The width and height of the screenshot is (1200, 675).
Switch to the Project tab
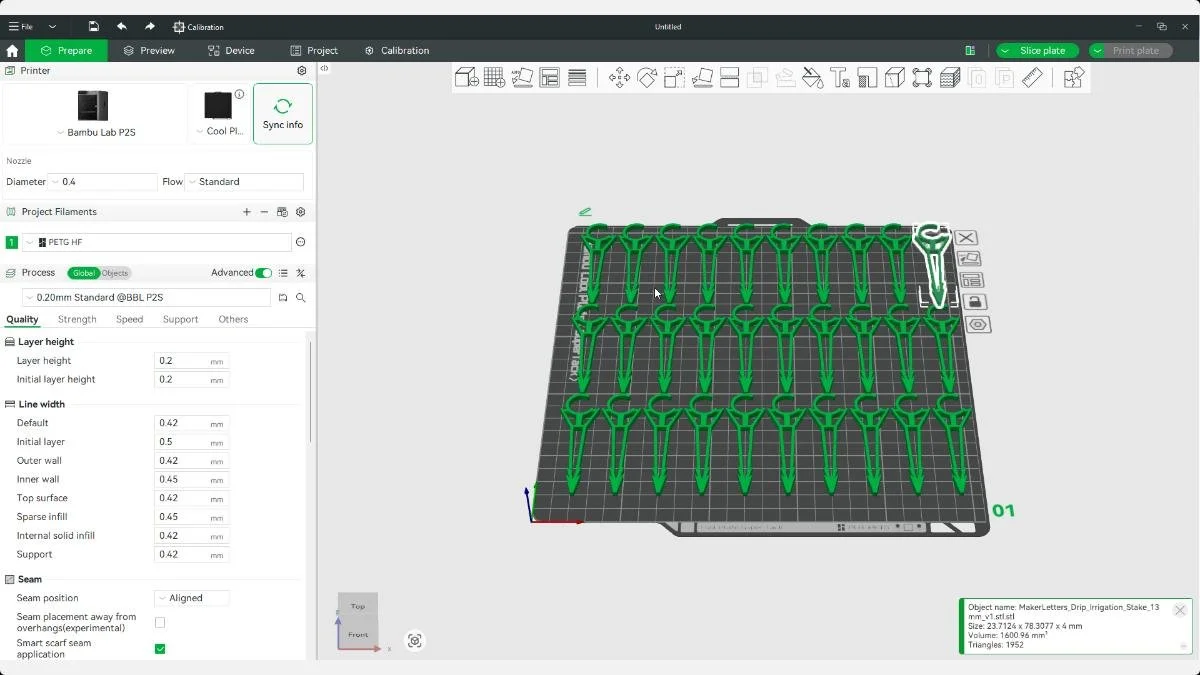[314, 50]
